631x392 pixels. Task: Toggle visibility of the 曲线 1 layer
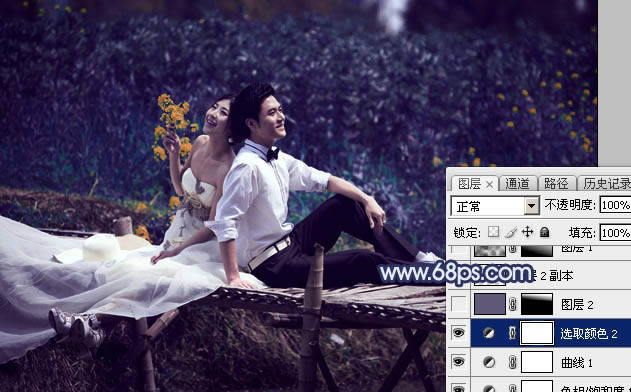pos(458,362)
